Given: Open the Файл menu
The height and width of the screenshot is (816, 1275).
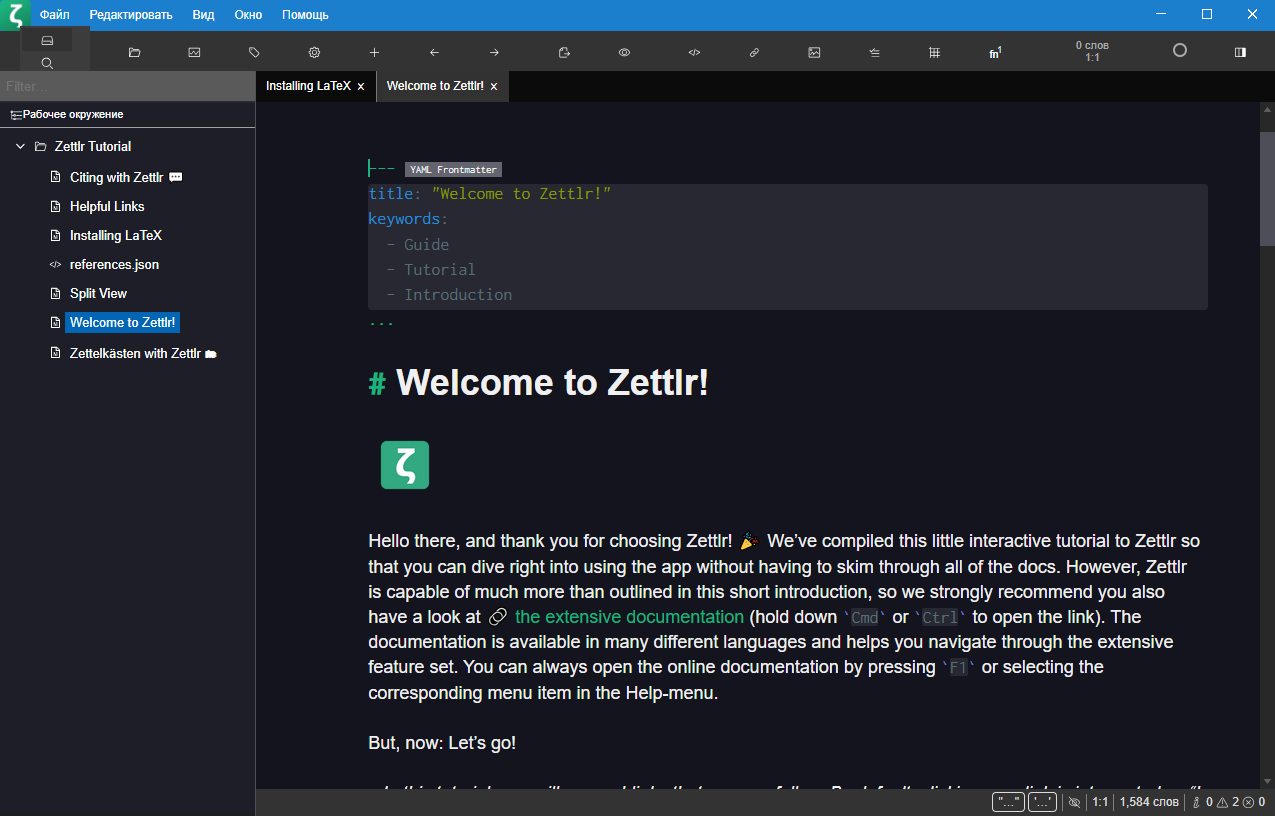Looking at the screenshot, I should coord(55,15).
